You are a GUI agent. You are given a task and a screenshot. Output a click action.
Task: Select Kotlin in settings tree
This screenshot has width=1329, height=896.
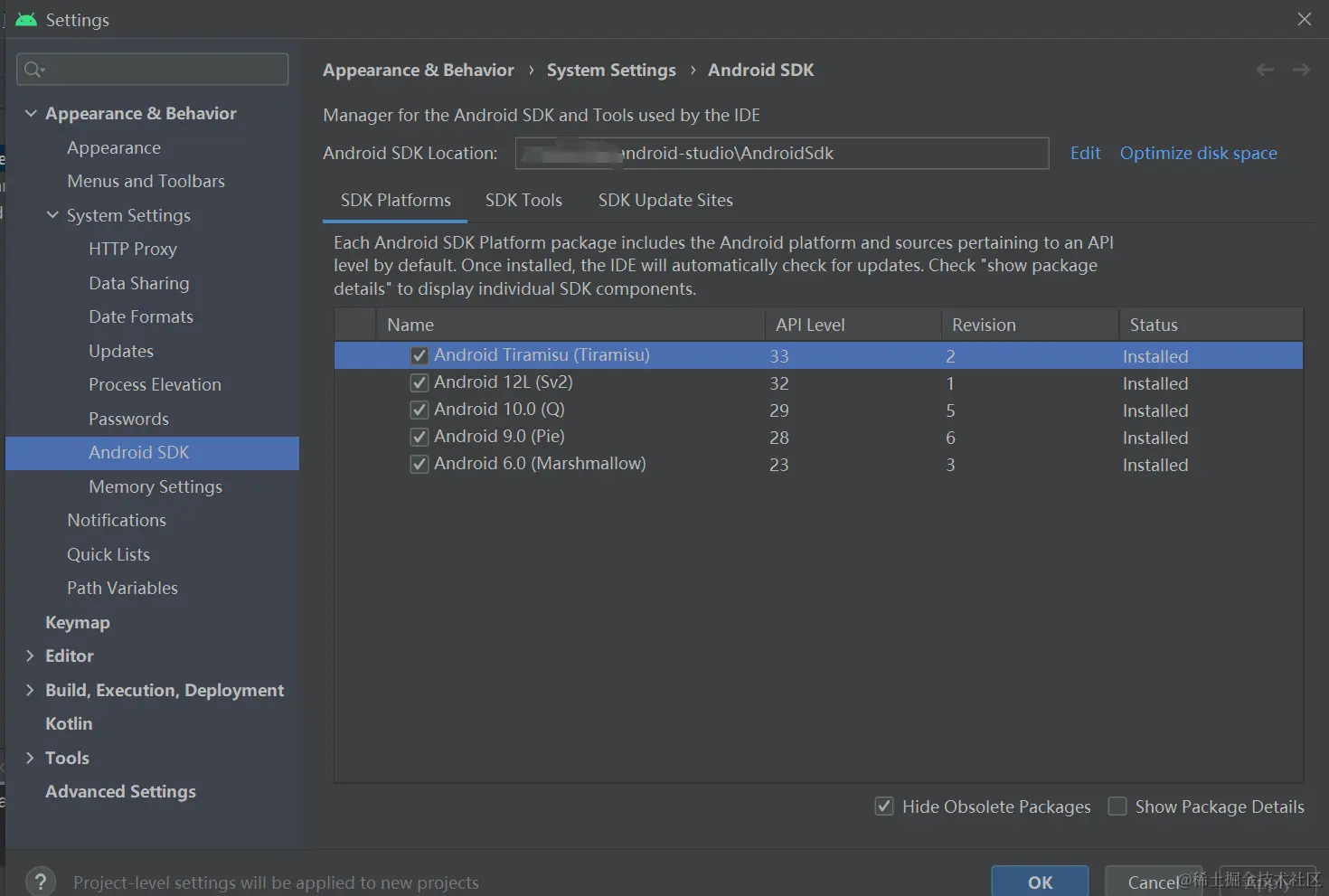pos(69,723)
